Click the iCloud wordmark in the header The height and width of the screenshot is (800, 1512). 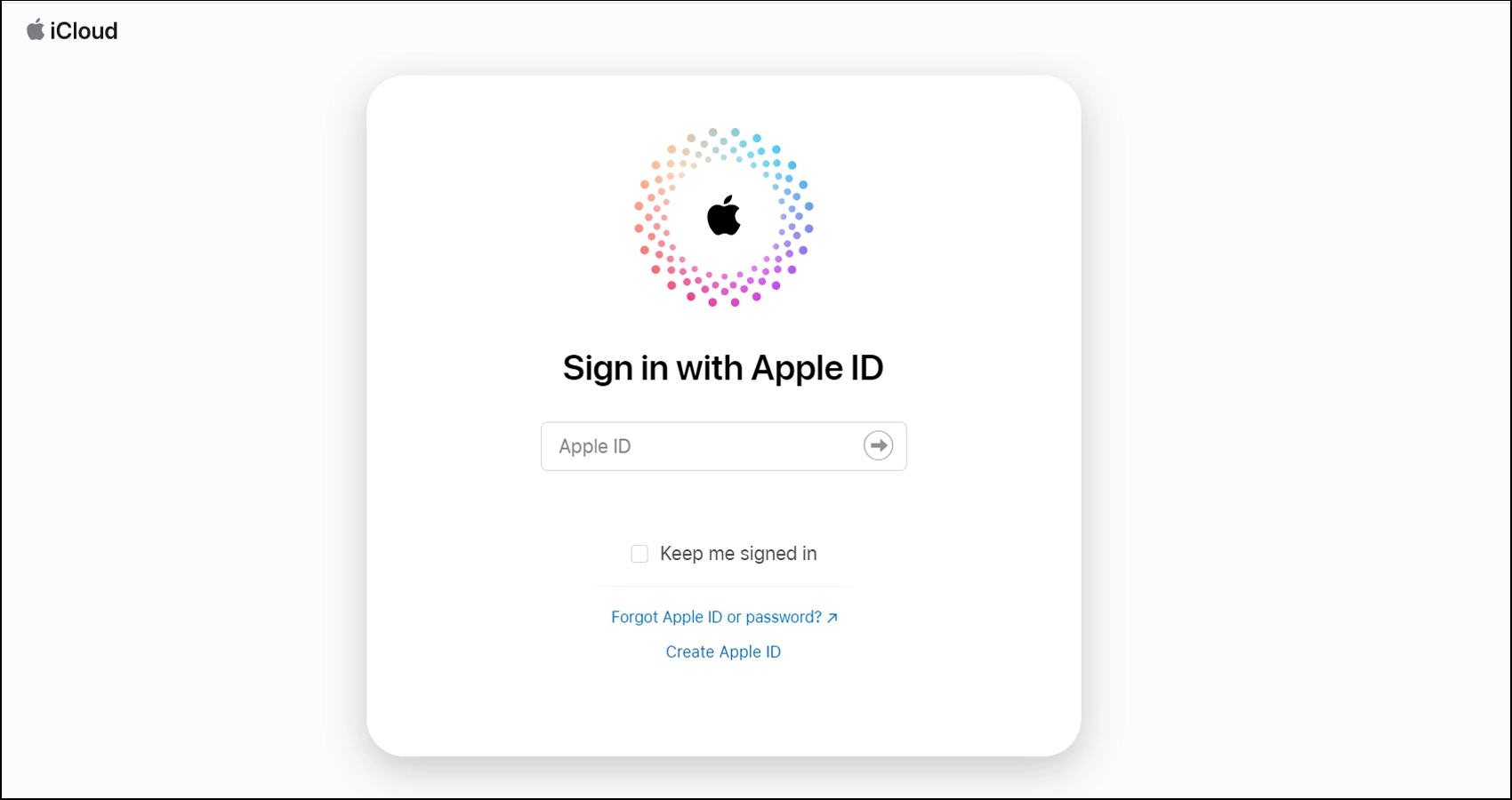84,31
